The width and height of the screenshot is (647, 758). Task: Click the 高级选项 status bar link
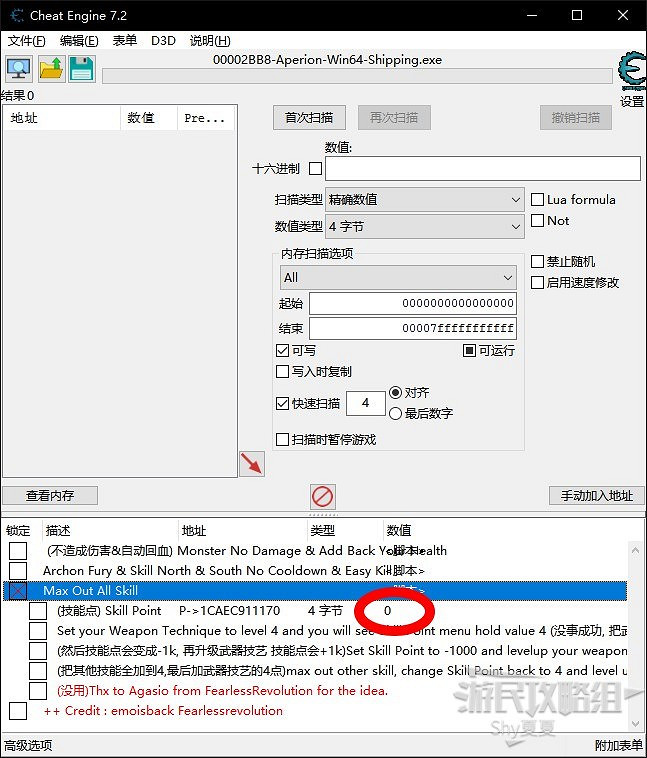tap(28, 745)
